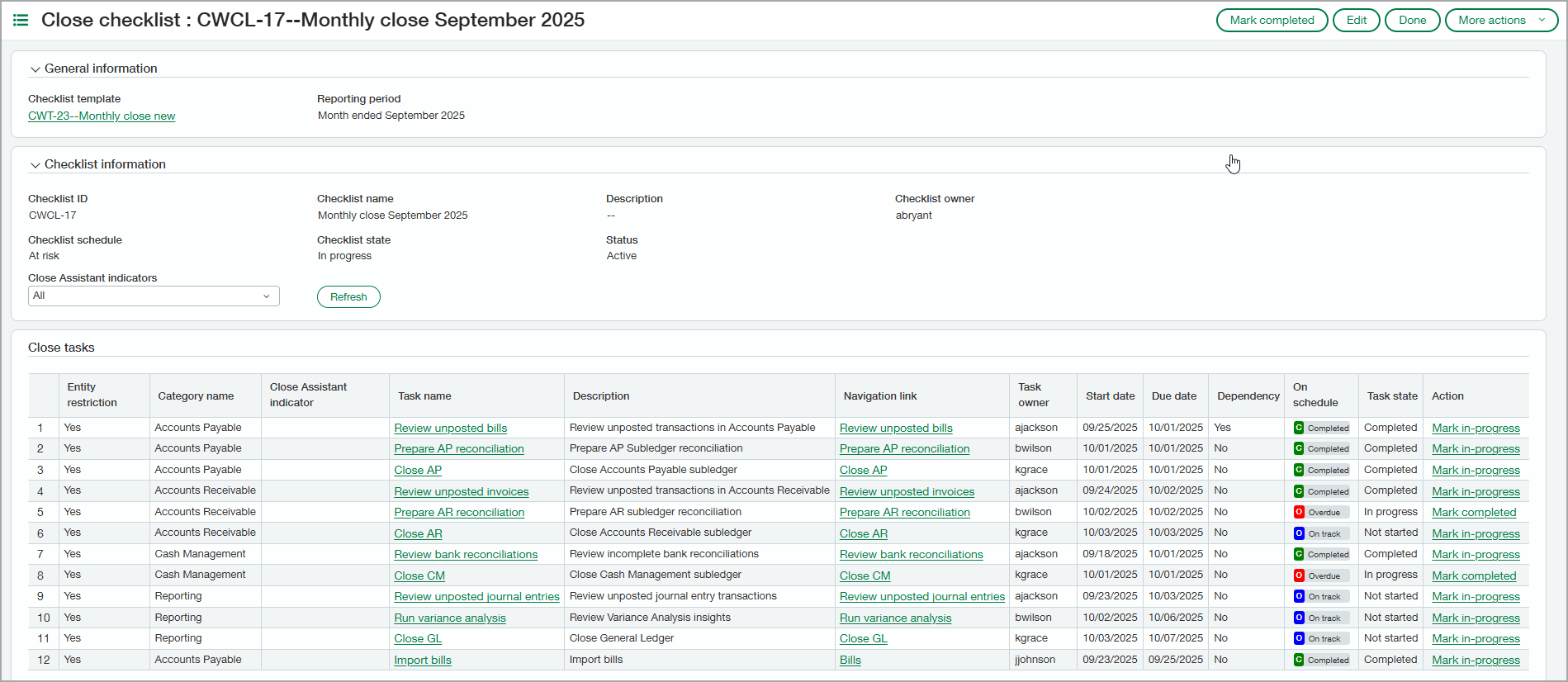This screenshot has height=682, width=1568.
Task: Collapse the General information section
Action: click(x=36, y=69)
